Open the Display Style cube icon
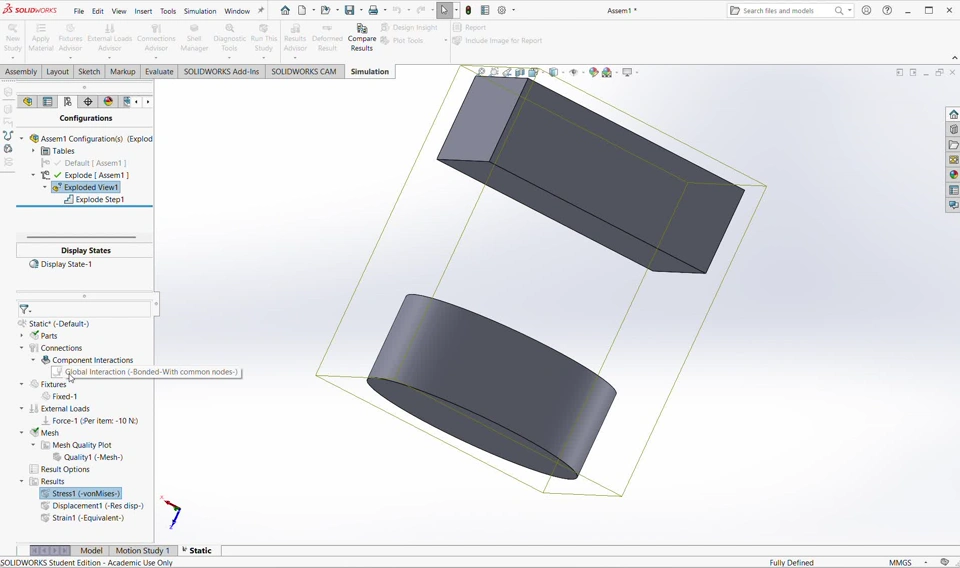 click(553, 72)
